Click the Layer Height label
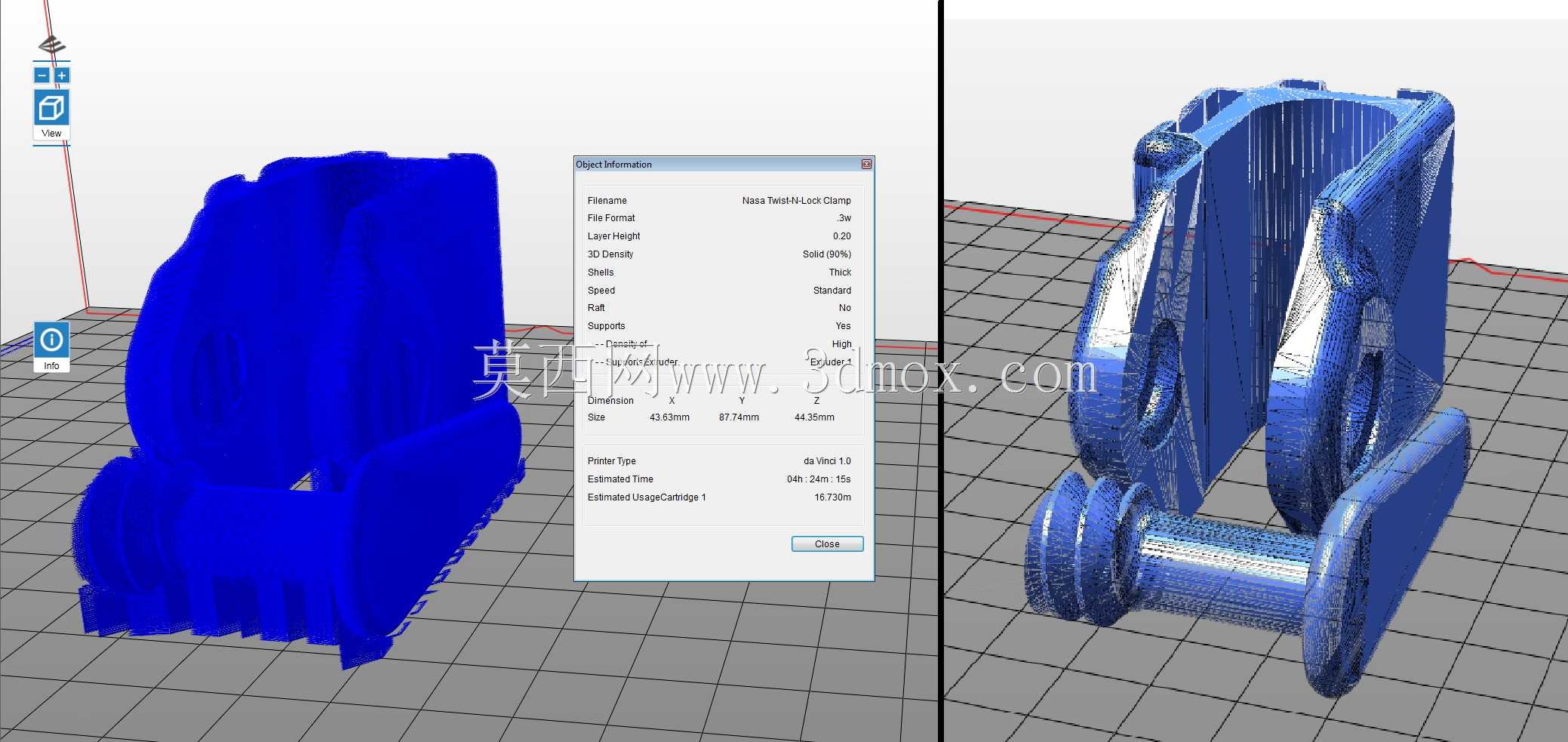This screenshot has width=1568, height=742. (613, 236)
